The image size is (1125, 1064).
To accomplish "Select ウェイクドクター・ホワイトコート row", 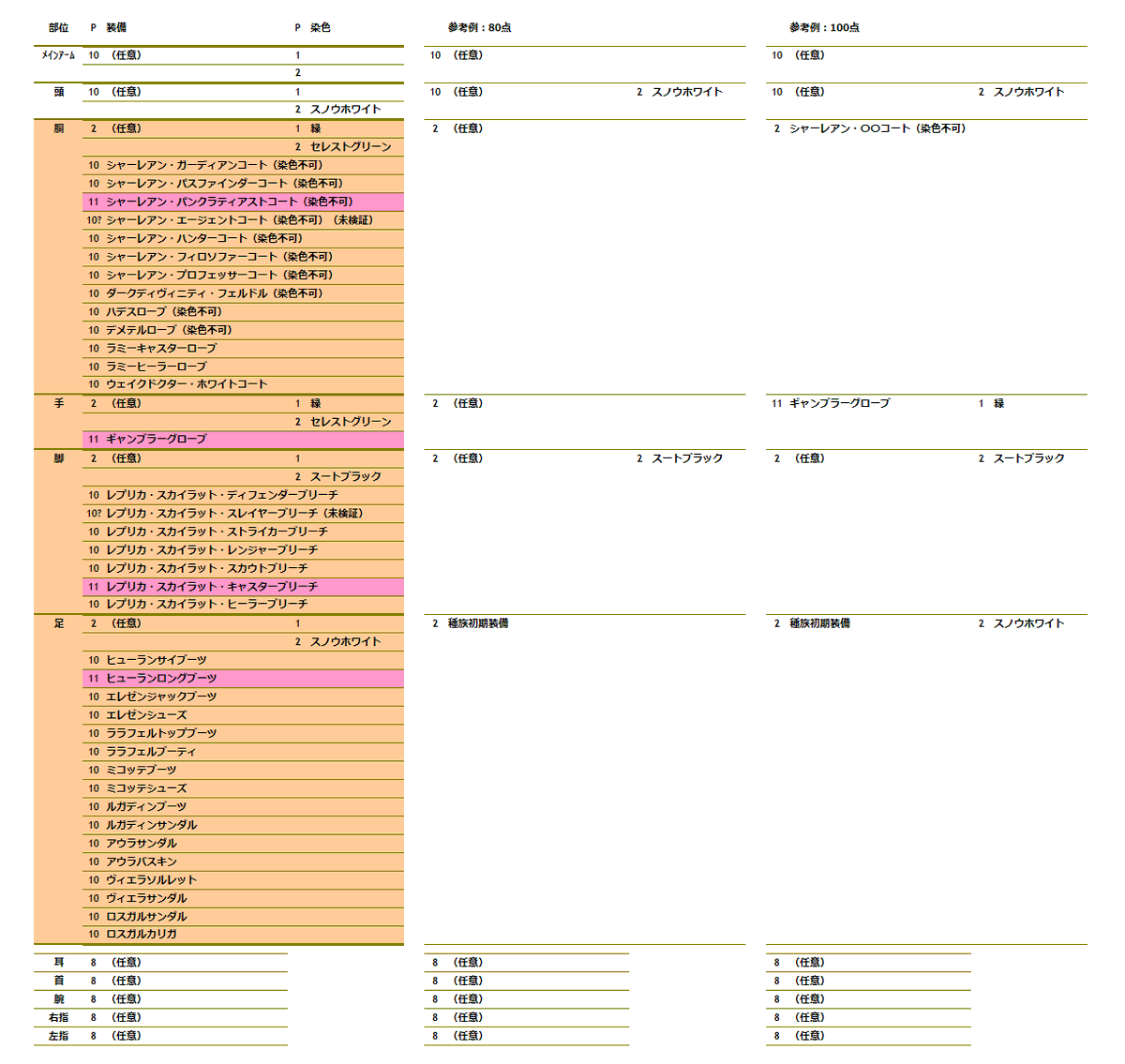I will pyautogui.click(x=244, y=384).
